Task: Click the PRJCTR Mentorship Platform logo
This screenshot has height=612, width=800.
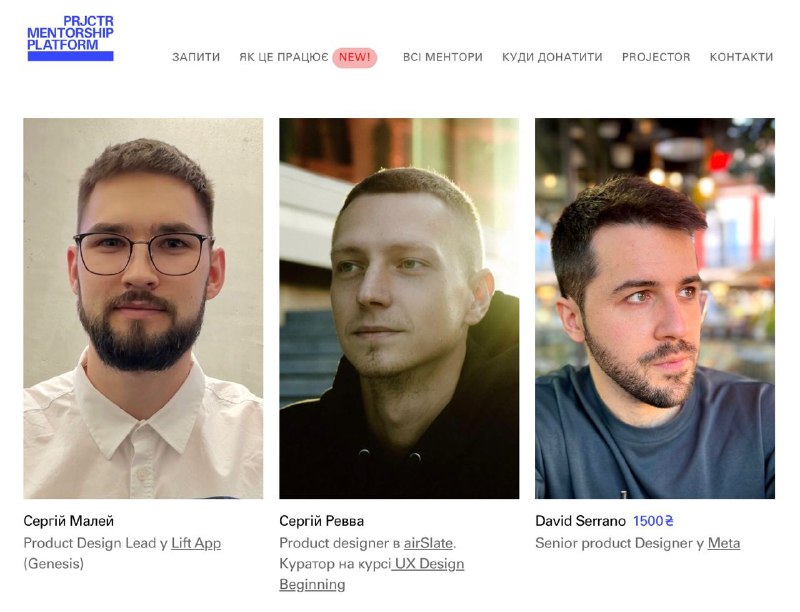Action: click(x=70, y=38)
